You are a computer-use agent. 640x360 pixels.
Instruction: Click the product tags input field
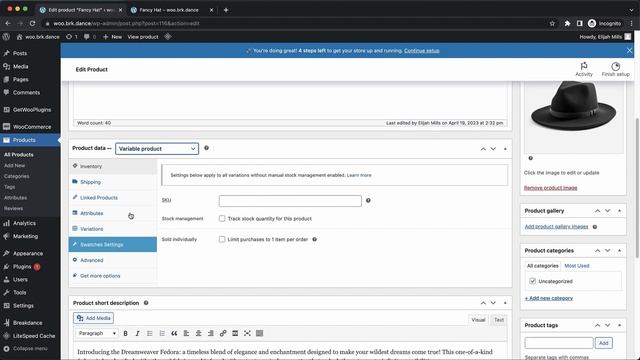tap(559, 343)
